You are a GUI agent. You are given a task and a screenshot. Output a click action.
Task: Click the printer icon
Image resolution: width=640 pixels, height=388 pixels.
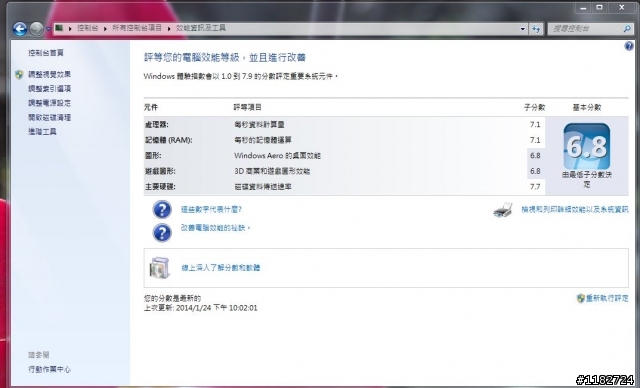point(503,210)
